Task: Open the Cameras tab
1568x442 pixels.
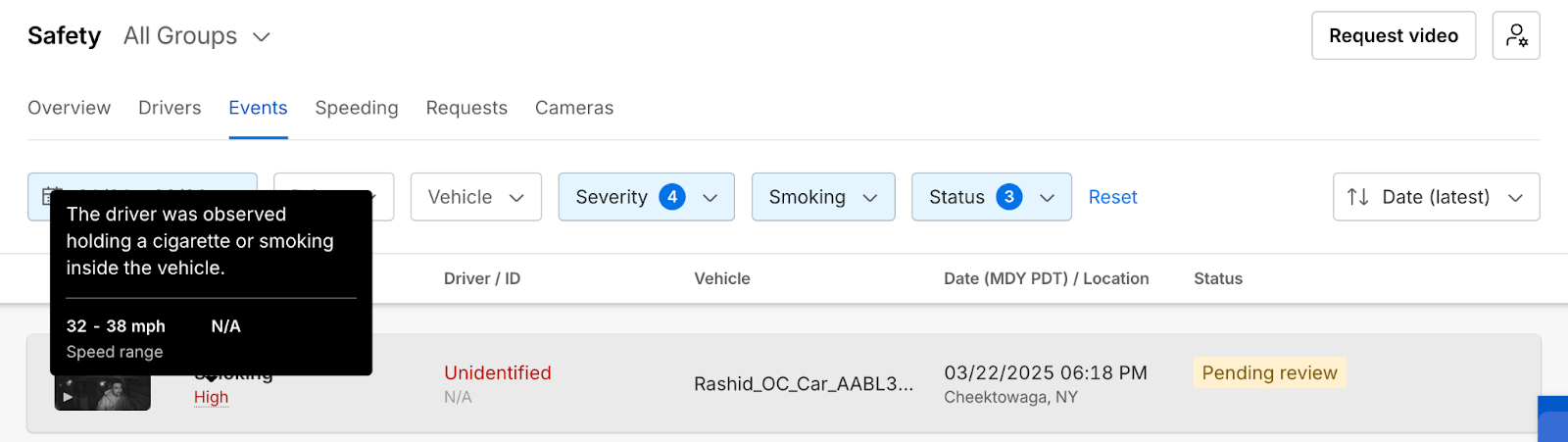Action: (x=574, y=108)
